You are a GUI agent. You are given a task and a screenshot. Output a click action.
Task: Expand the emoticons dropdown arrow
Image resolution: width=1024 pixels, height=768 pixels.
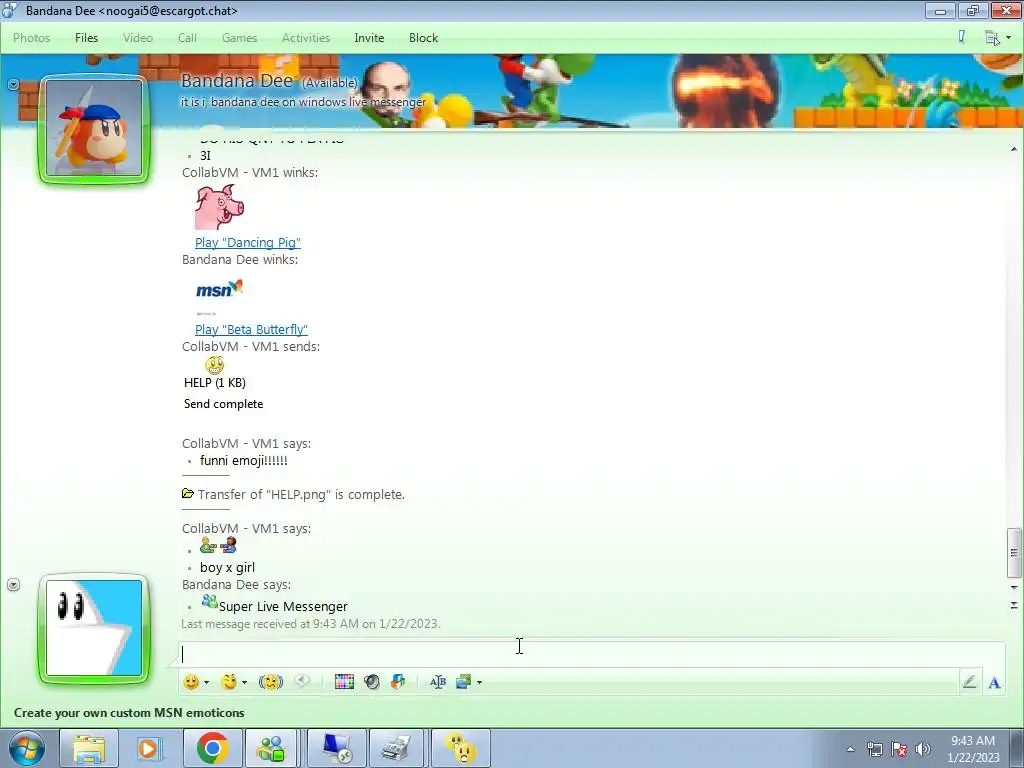[206, 682]
